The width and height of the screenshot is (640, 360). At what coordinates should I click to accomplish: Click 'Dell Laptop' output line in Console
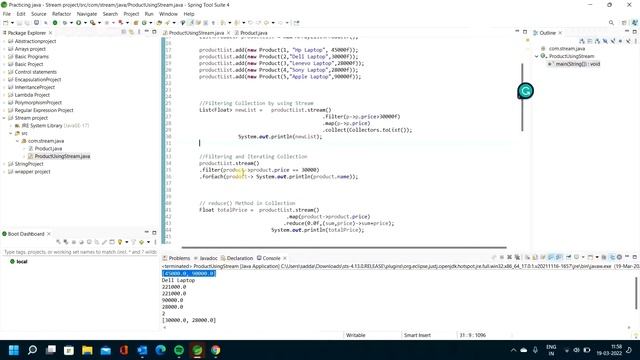178,280
